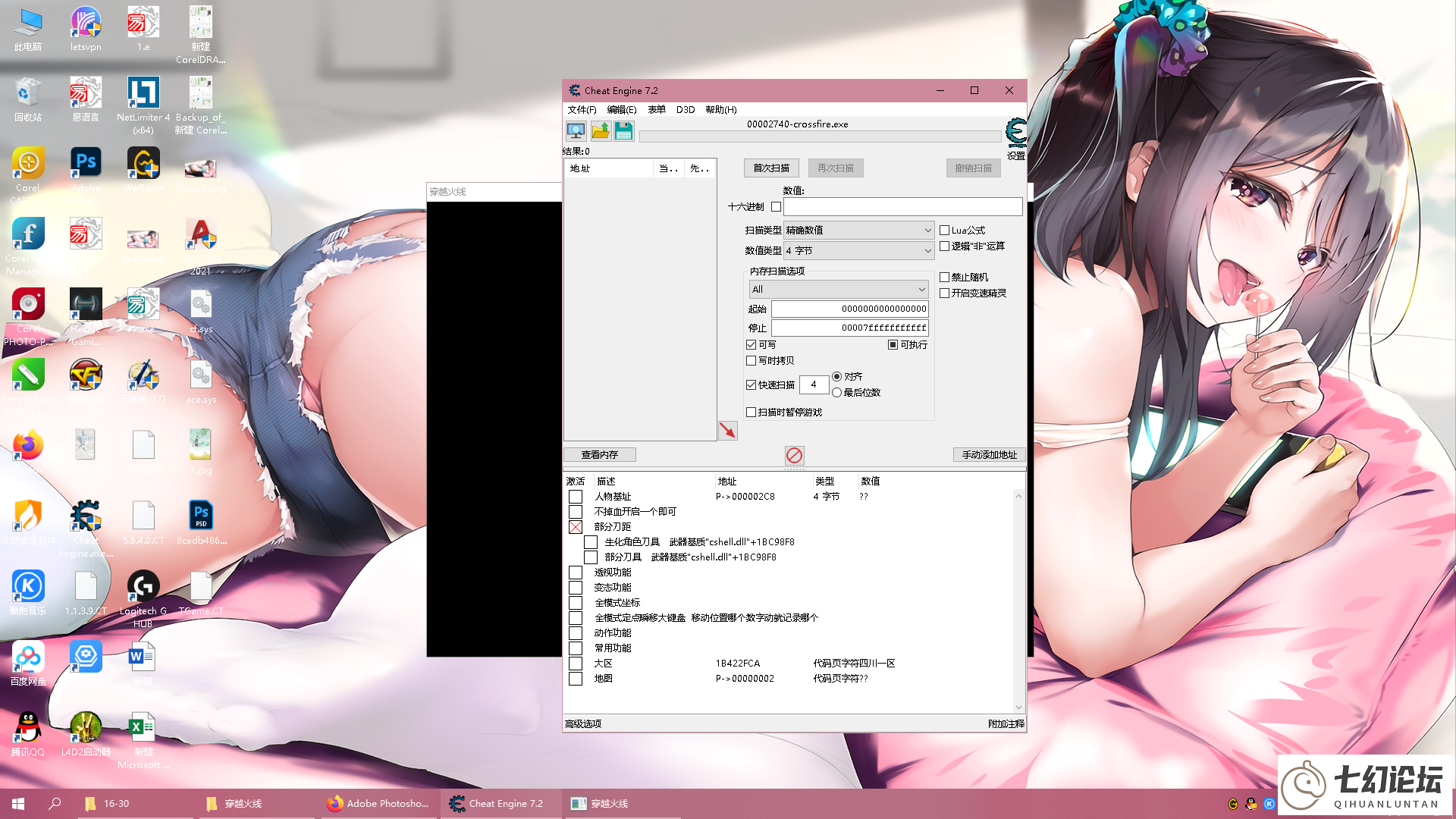Viewport: 1456px width, 819px height.
Task: Switch to Adobe Photoshop taskbar item
Action: point(378,804)
